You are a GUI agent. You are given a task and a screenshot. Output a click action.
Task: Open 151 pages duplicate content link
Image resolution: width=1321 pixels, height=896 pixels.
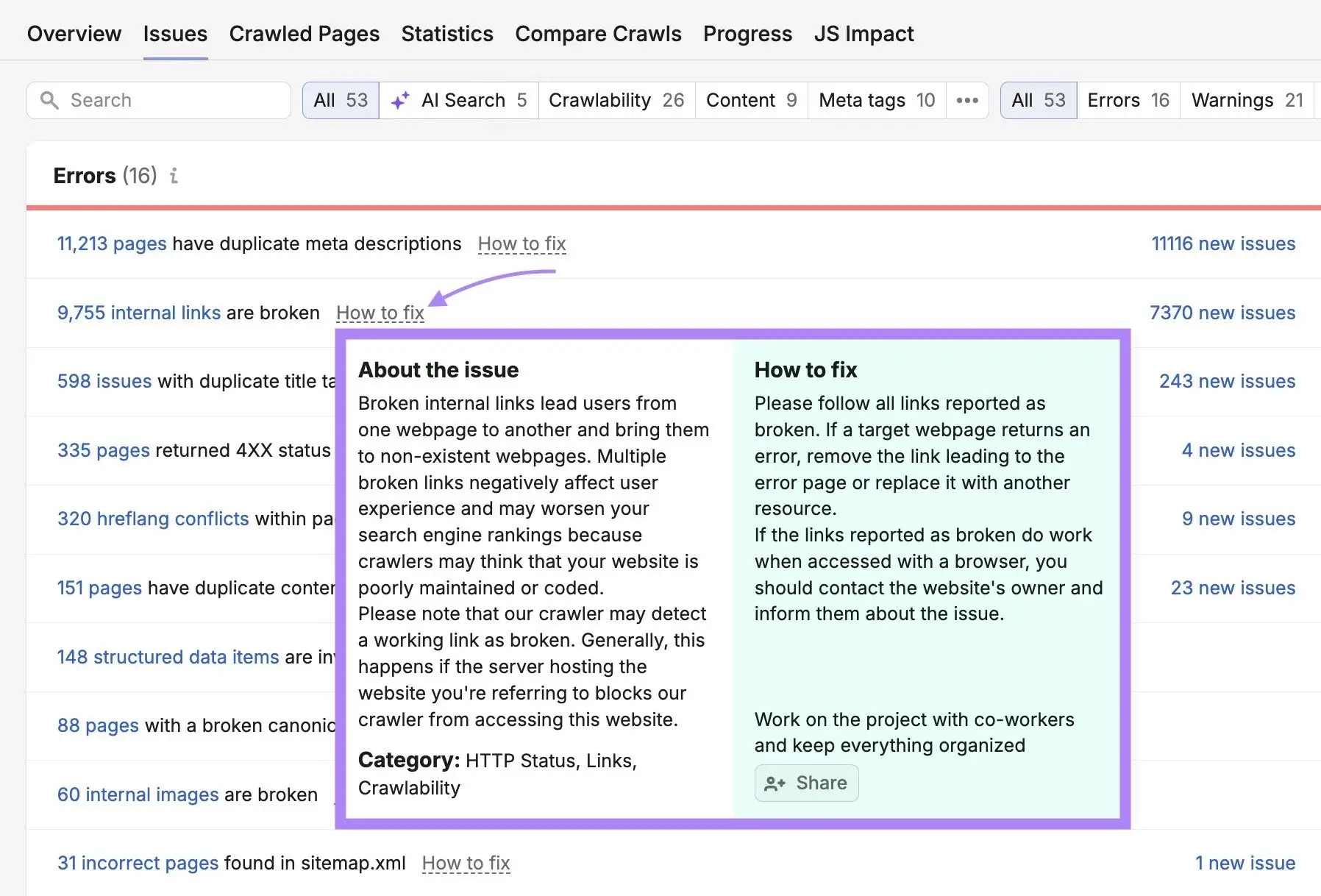coord(99,588)
